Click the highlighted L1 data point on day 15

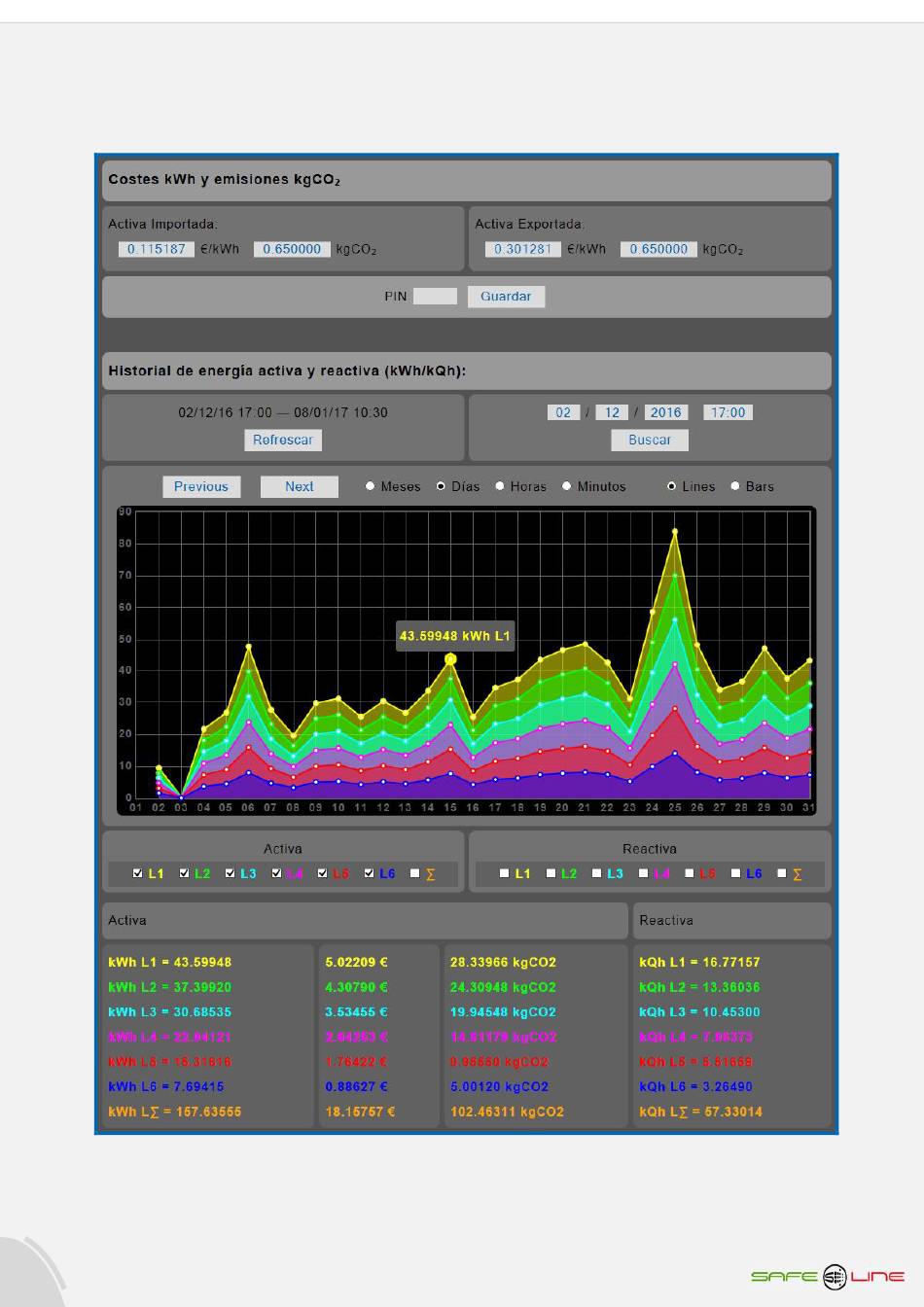450,659
